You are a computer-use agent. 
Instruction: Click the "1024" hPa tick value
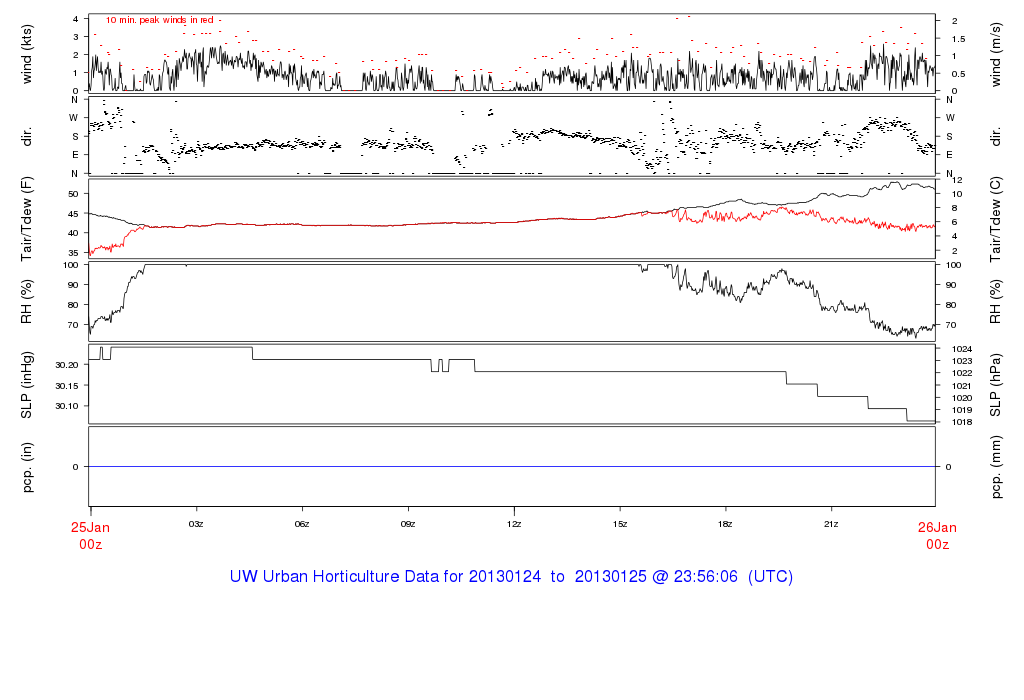(962, 349)
